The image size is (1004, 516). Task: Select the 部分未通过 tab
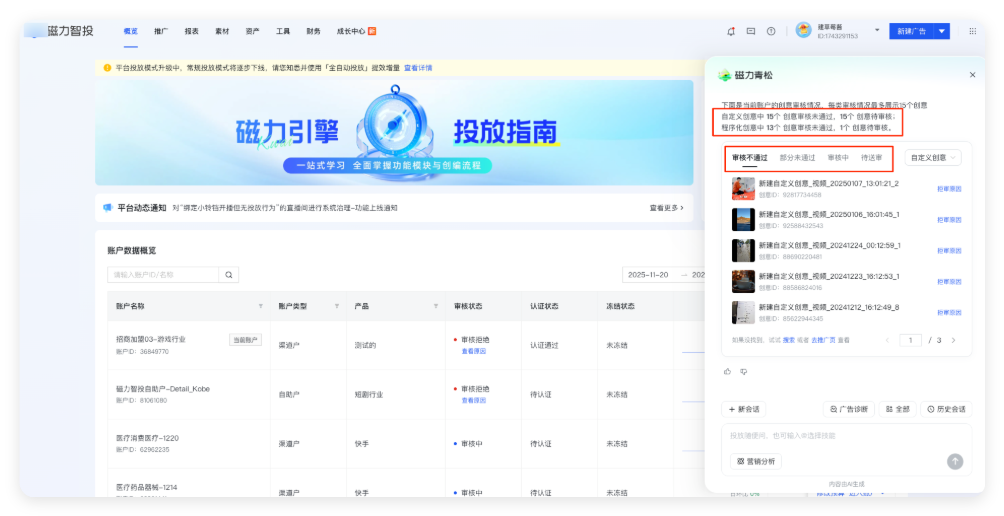(x=797, y=157)
